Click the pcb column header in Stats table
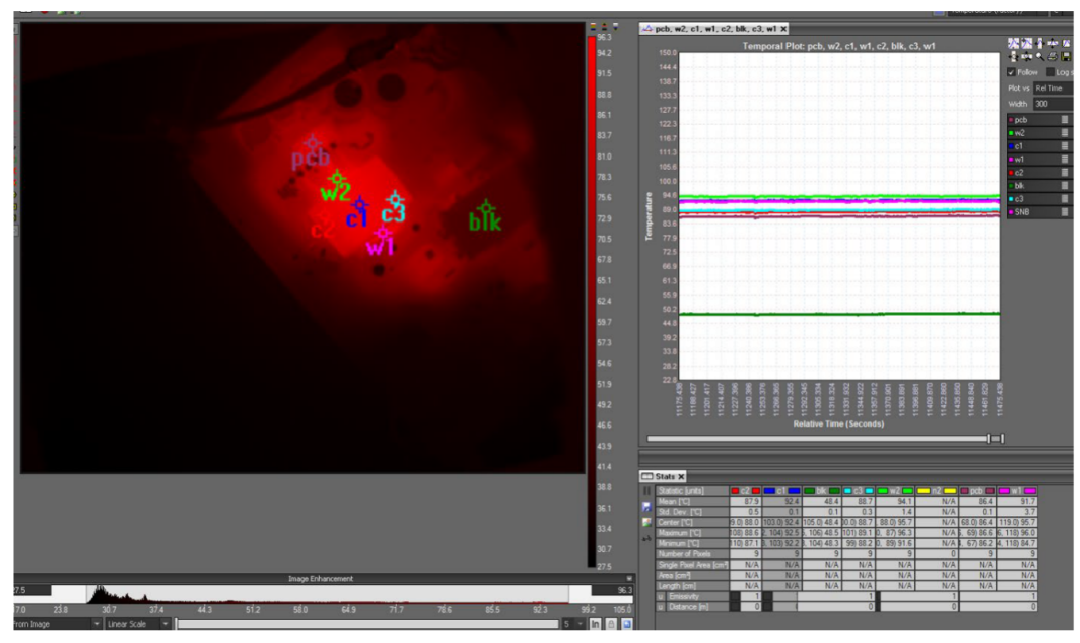Viewport: 1080px width, 643px height. (x=976, y=491)
